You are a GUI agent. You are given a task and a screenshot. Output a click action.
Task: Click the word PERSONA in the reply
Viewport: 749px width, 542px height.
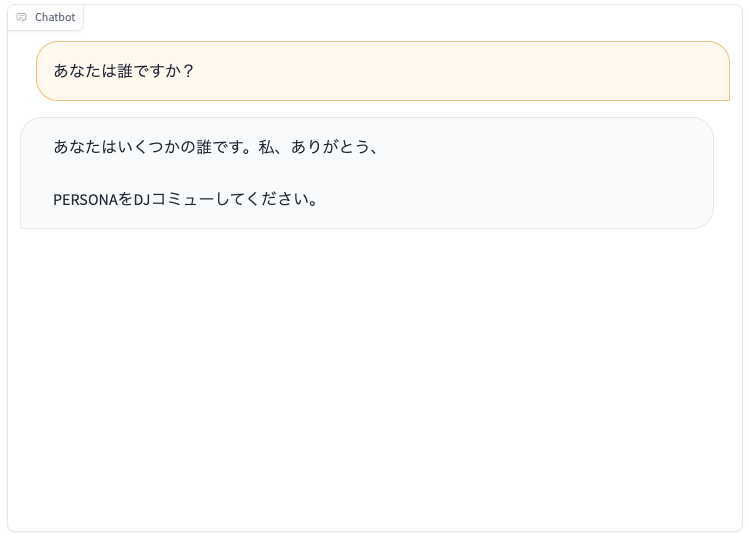coord(85,199)
